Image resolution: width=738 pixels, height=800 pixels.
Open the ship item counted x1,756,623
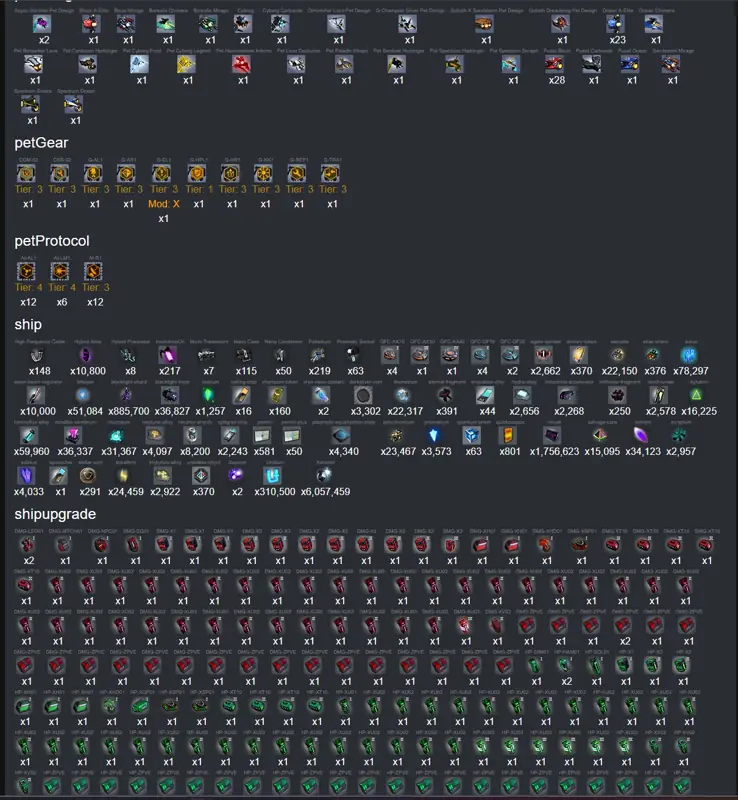coord(553,435)
